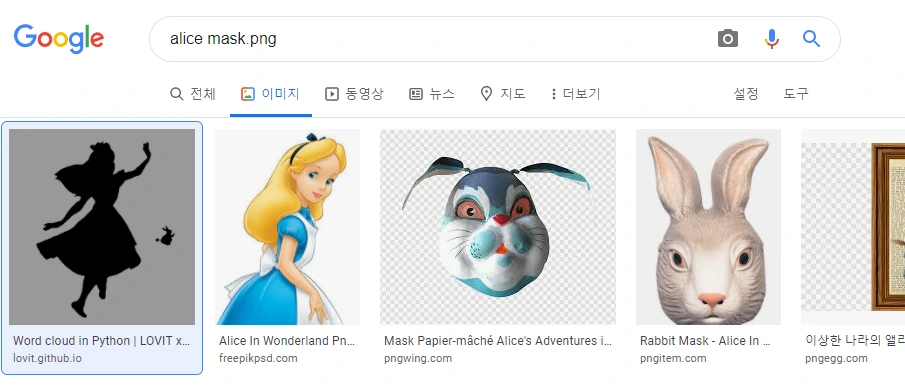Click the lovit.github.io source link
905x386 pixels.
point(47,358)
